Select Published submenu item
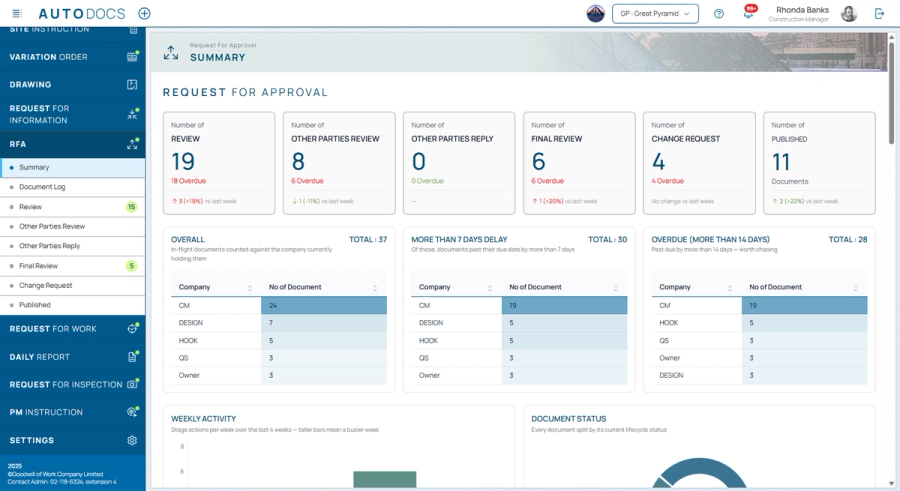 (72, 305)
